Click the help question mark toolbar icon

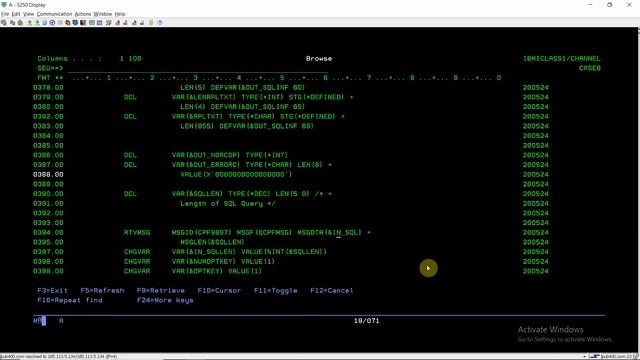(160, 23)
